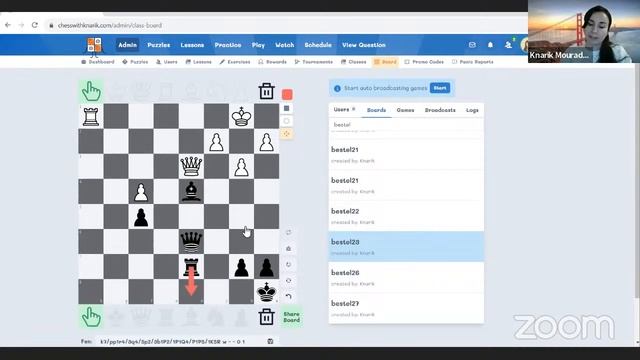Go to Users in the admin sub-navigation
Viewport: 640px width, 360px height.
167,62
